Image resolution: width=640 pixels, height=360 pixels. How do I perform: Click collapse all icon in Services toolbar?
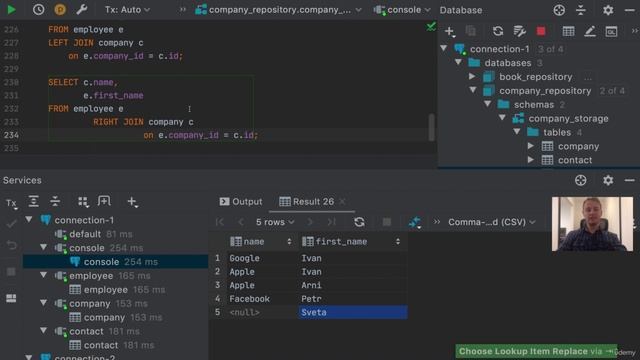click(x=55, y=201)
